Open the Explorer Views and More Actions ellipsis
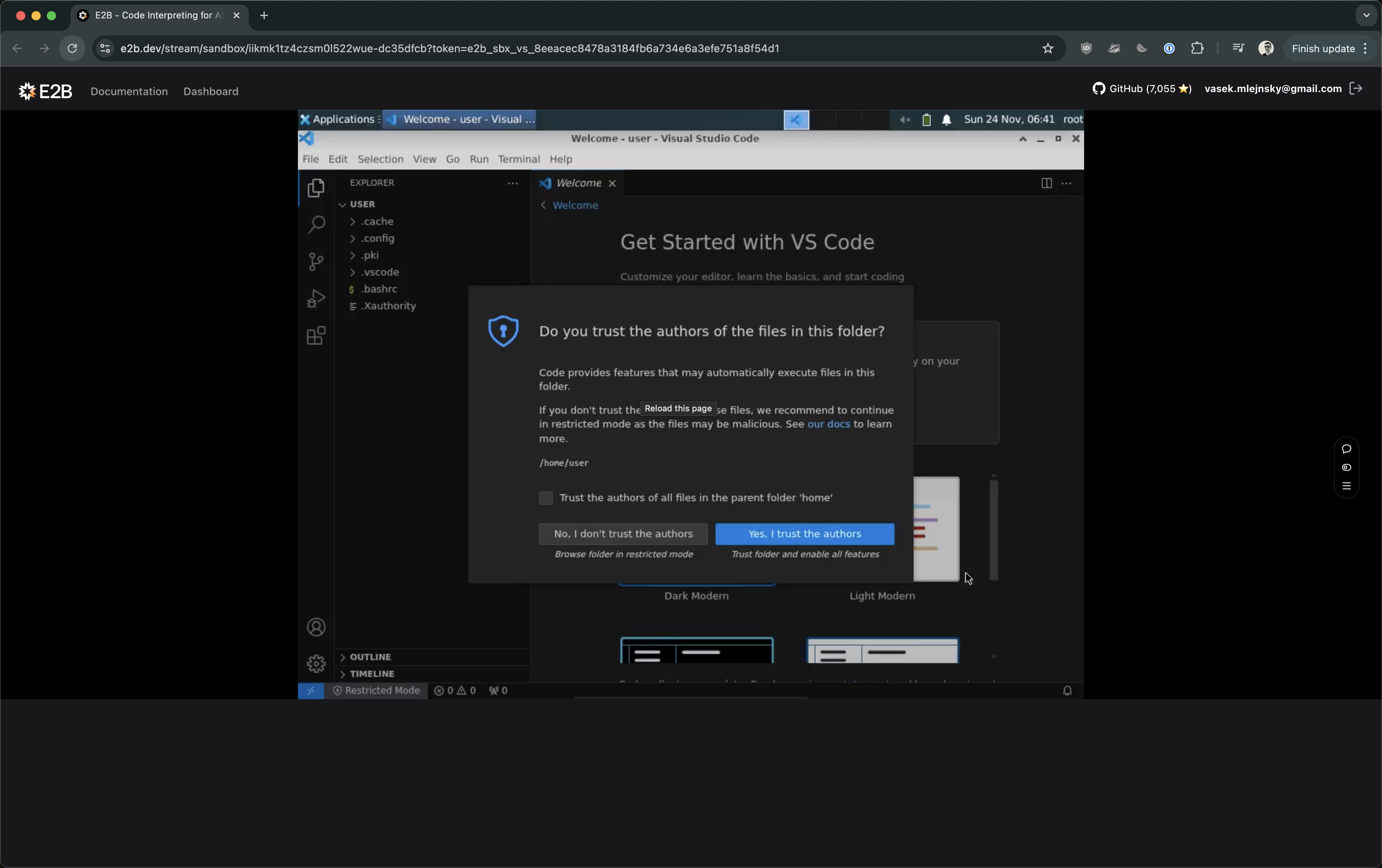 pos(512,183)
